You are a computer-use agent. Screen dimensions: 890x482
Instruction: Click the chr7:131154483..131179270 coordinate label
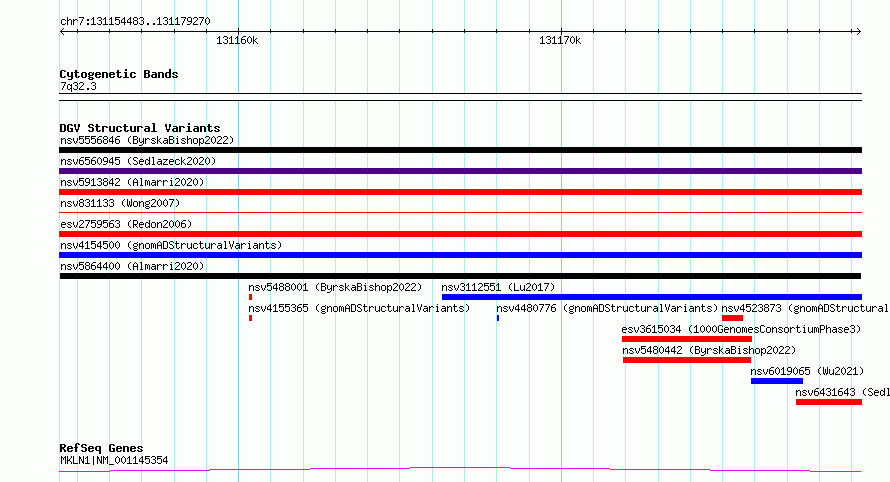coord(135,22)
